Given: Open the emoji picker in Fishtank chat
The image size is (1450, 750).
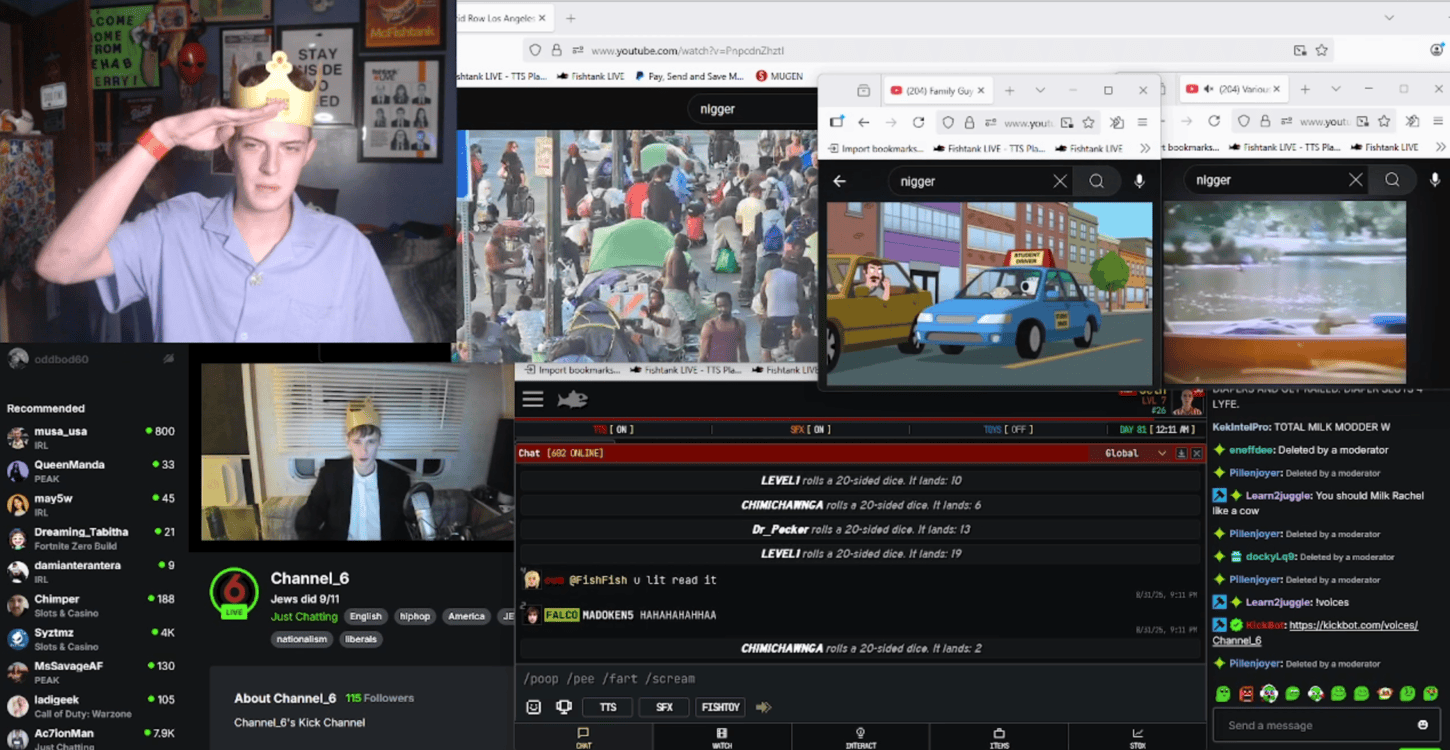Looking at the screenshot, I should tap(534, 707).
